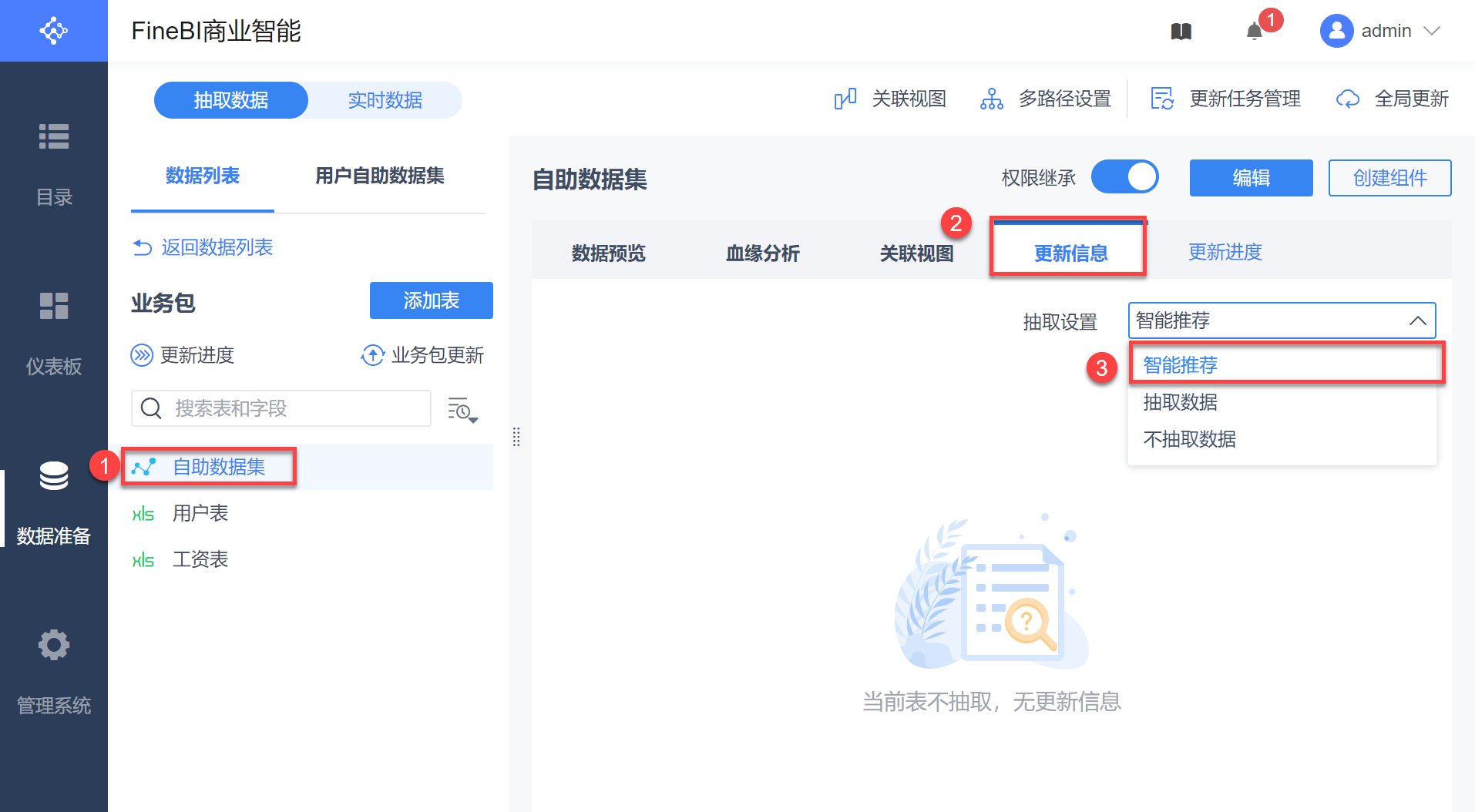This screenshot has width=1475, height=812.
Task: Click the 更新任务管理 label
Action: 1245,99
